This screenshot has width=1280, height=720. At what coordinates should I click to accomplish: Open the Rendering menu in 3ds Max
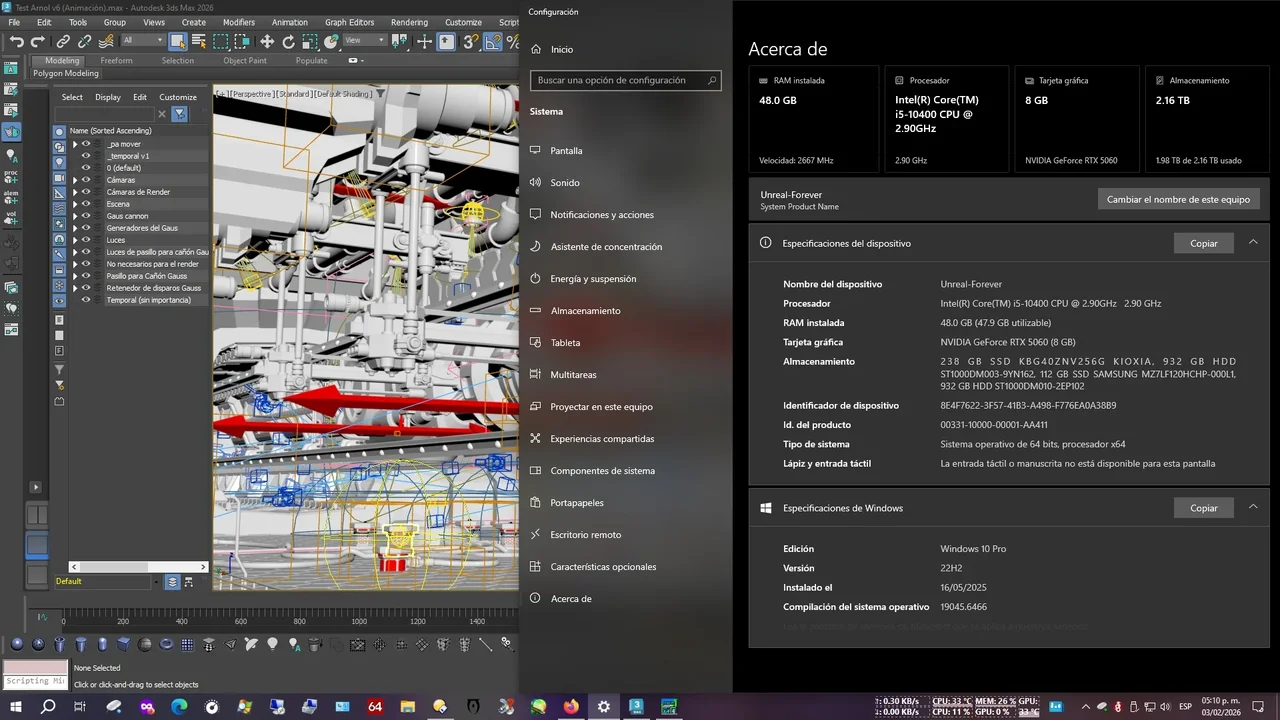point(409,22)
